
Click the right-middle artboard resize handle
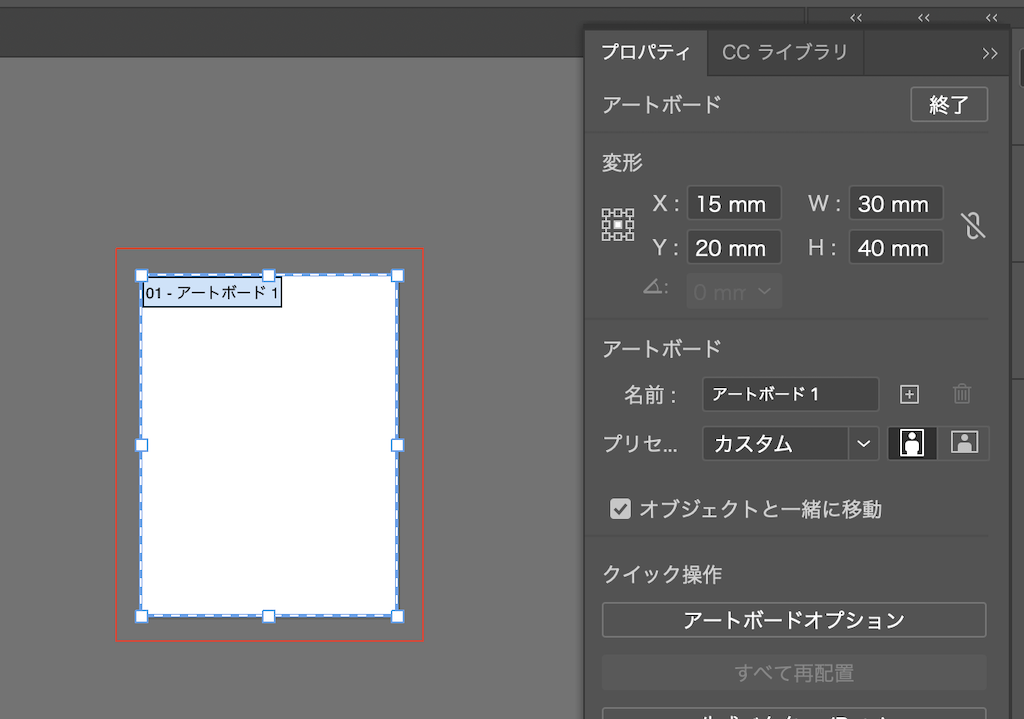(397, 445)
